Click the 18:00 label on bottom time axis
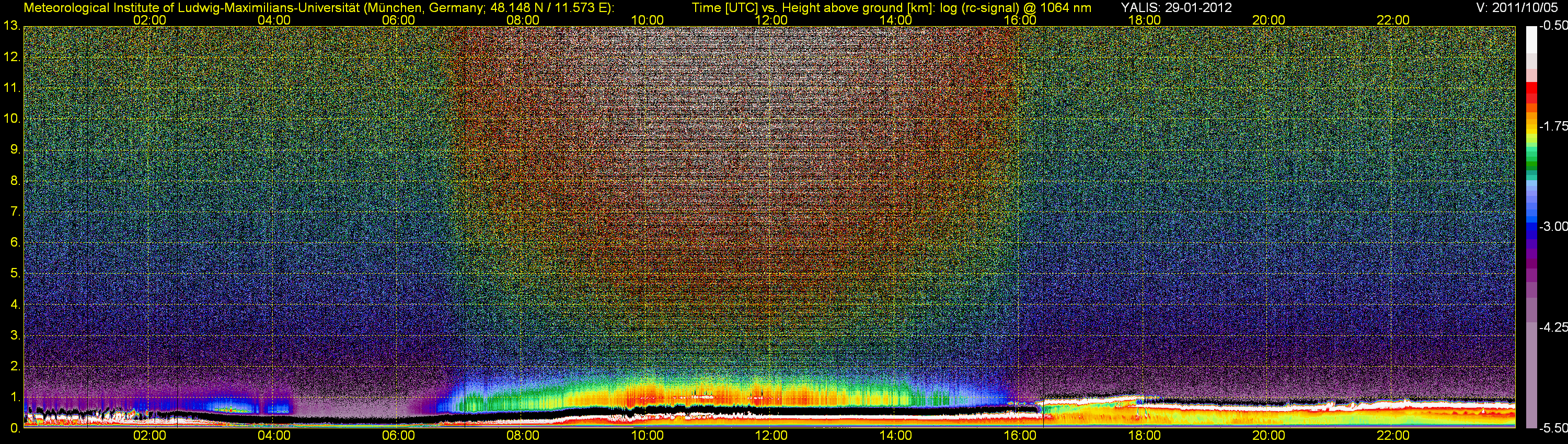 click(1144, 436)
